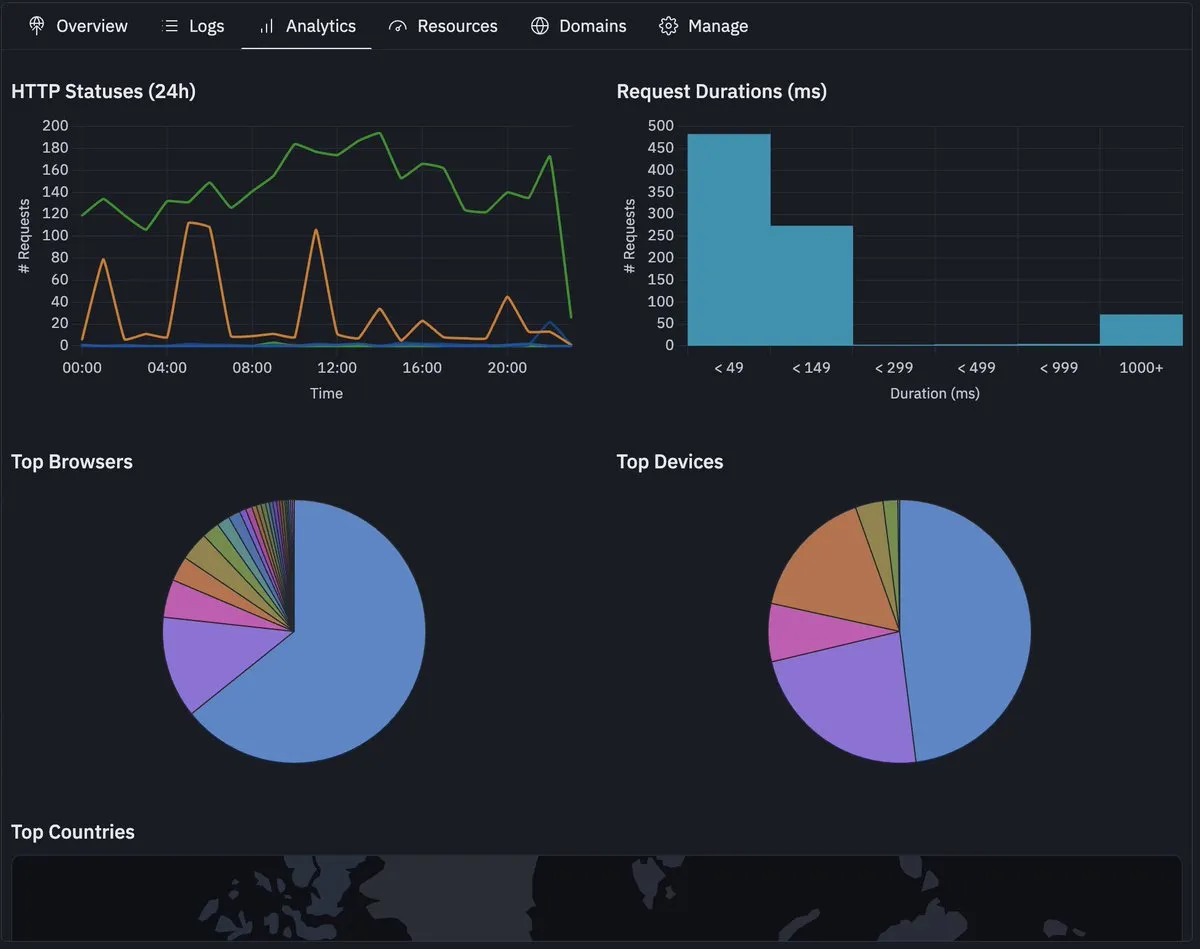Click the Manage gear icon

[x=668, y=26]
